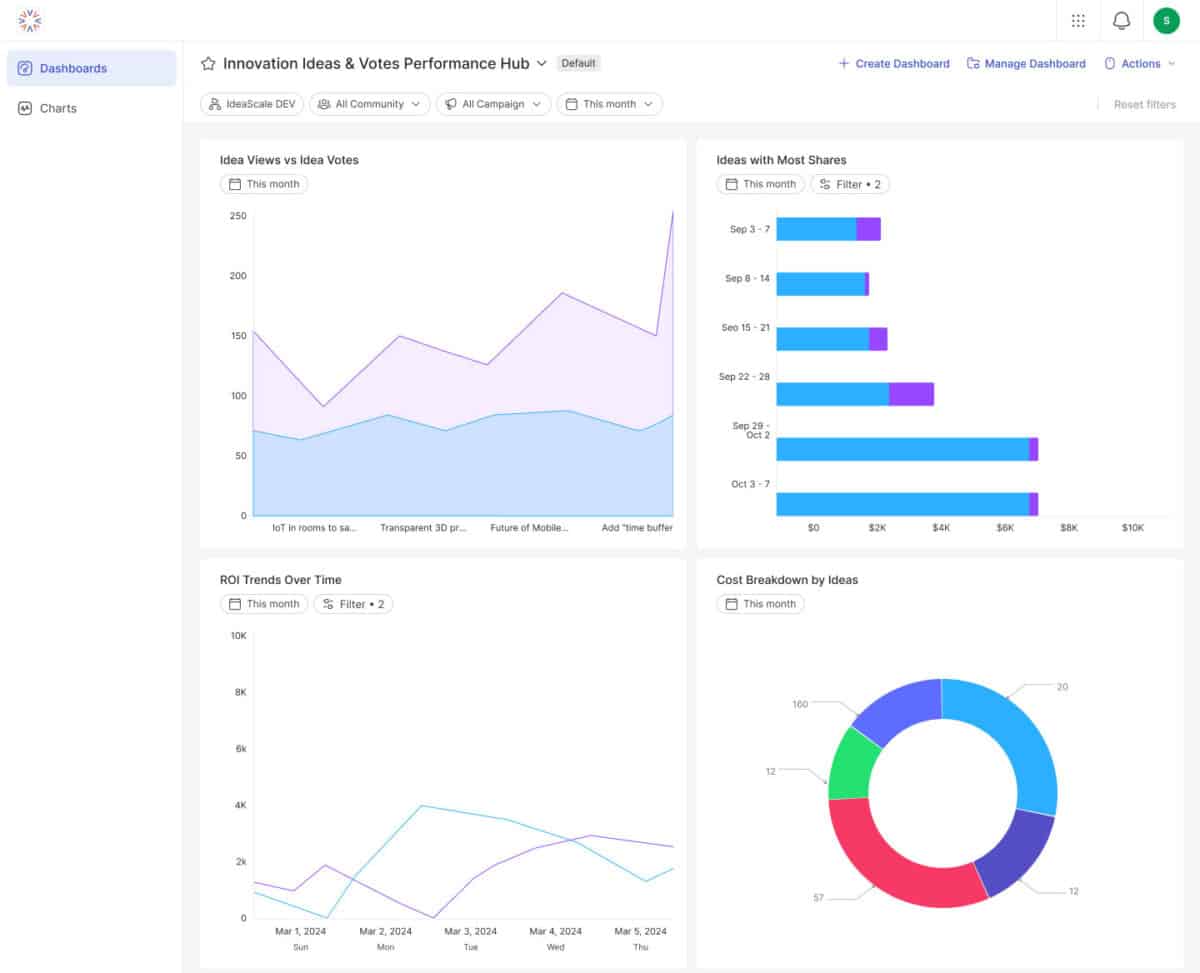Click the Create Dashboard link
The width and height of the screenshot is (1200, 973).
coord(893,63)
